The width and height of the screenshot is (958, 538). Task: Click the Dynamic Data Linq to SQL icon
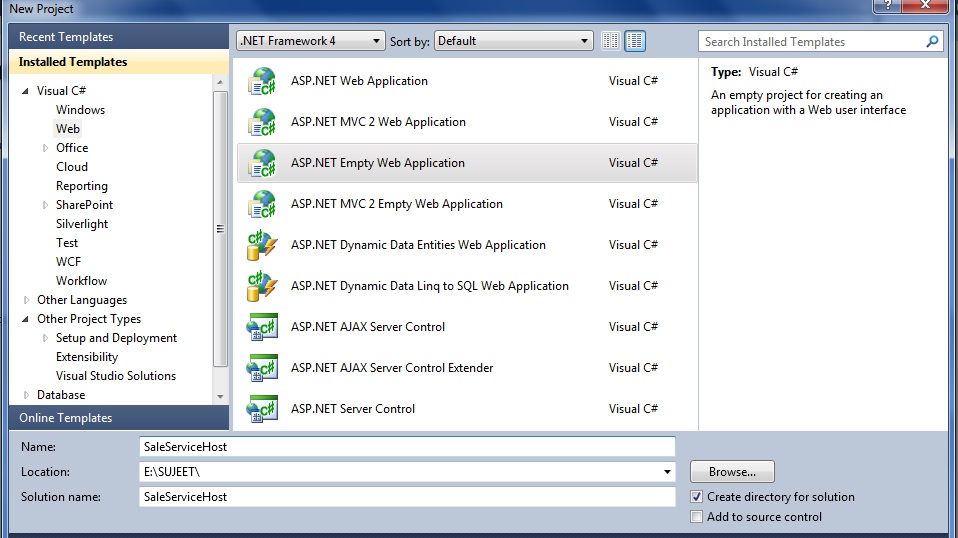[262, 286]
